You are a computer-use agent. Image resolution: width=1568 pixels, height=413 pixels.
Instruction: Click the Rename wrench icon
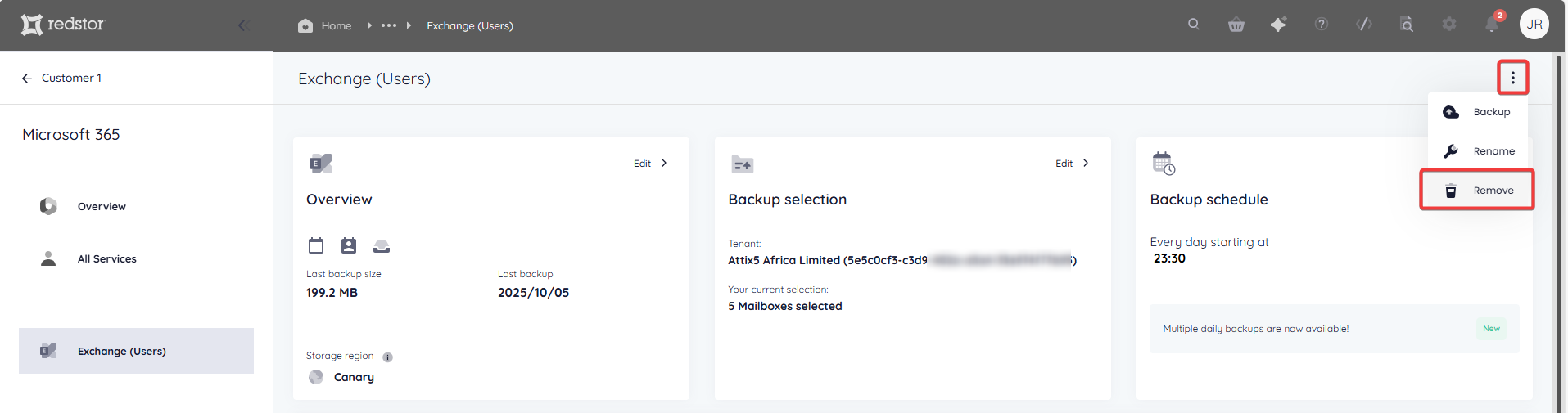point(1450,151)
